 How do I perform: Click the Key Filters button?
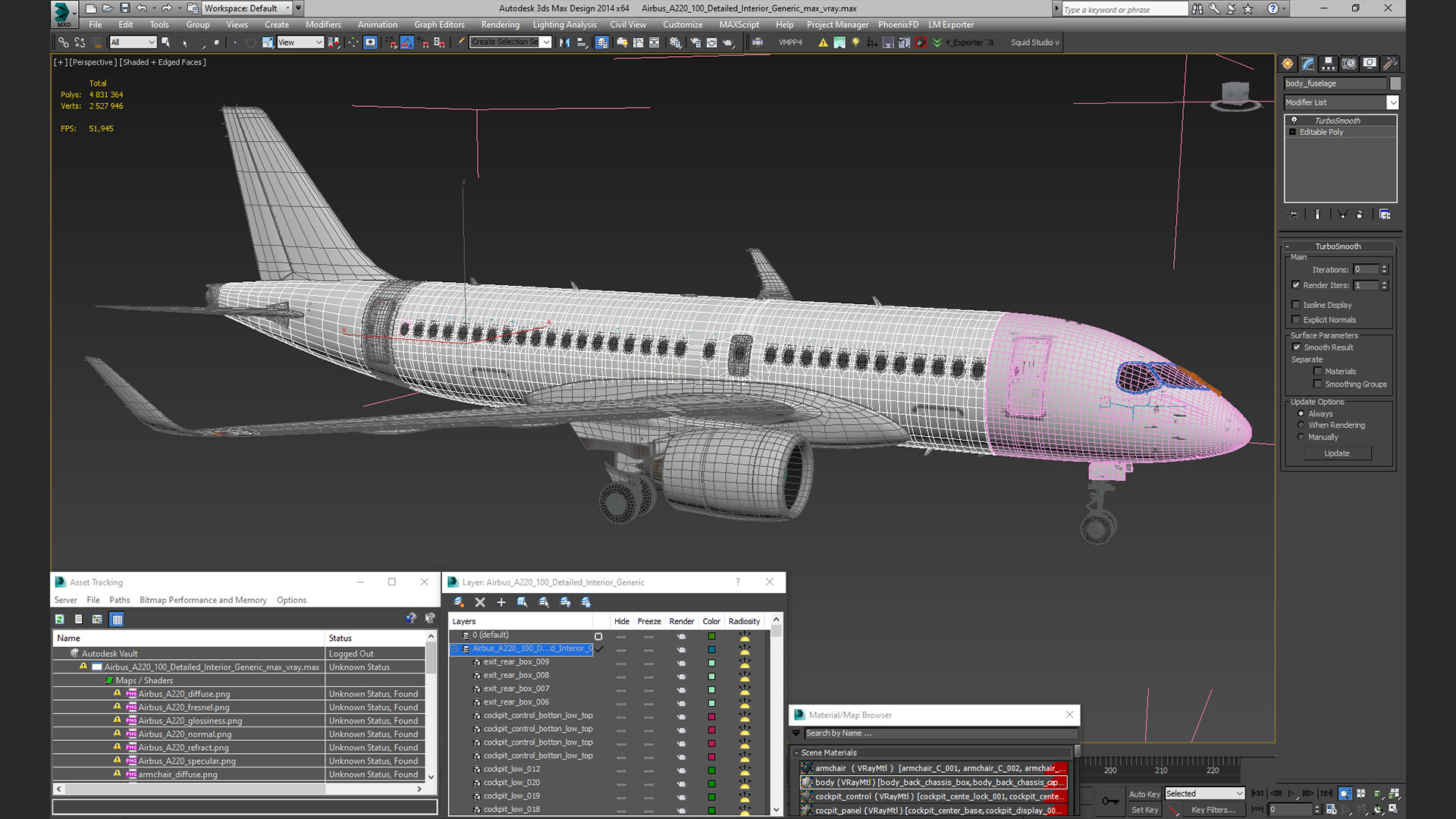click(1213, 810)
